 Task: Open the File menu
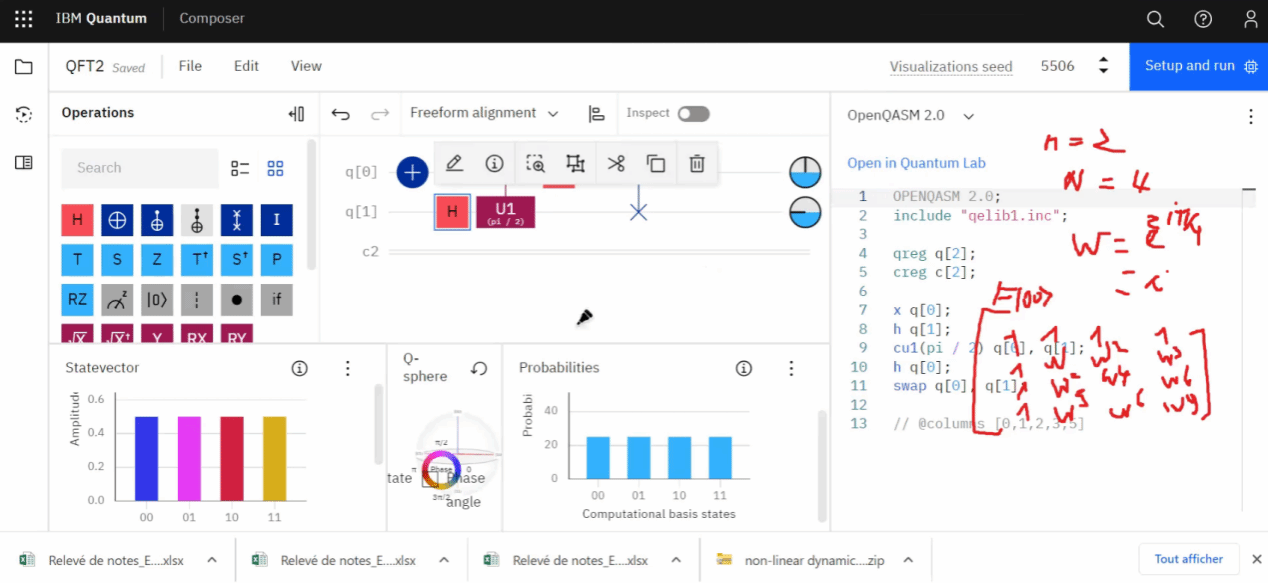190,66
